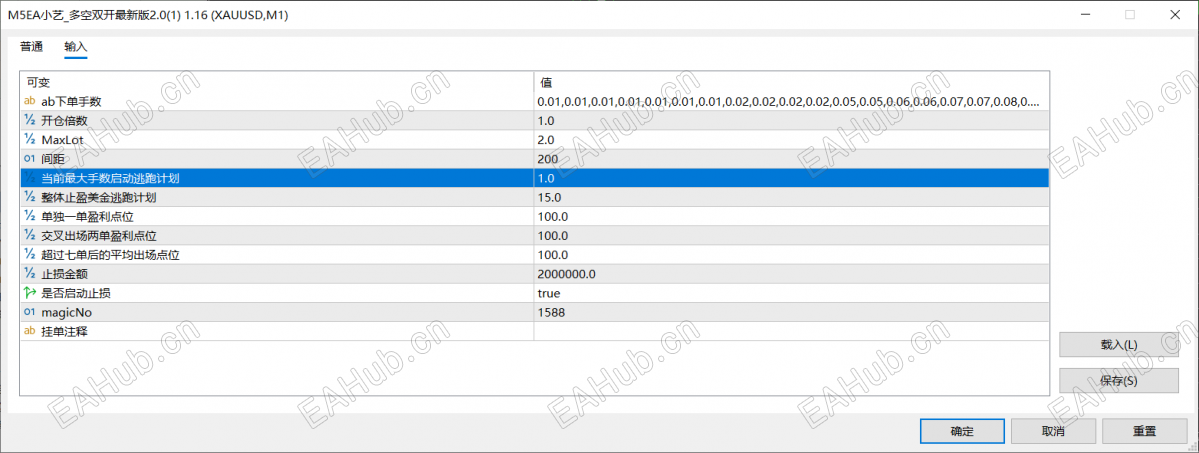Screen dimensions: 1199x453
Task: Click the 值 column header
Action: [x=791, y=82]
